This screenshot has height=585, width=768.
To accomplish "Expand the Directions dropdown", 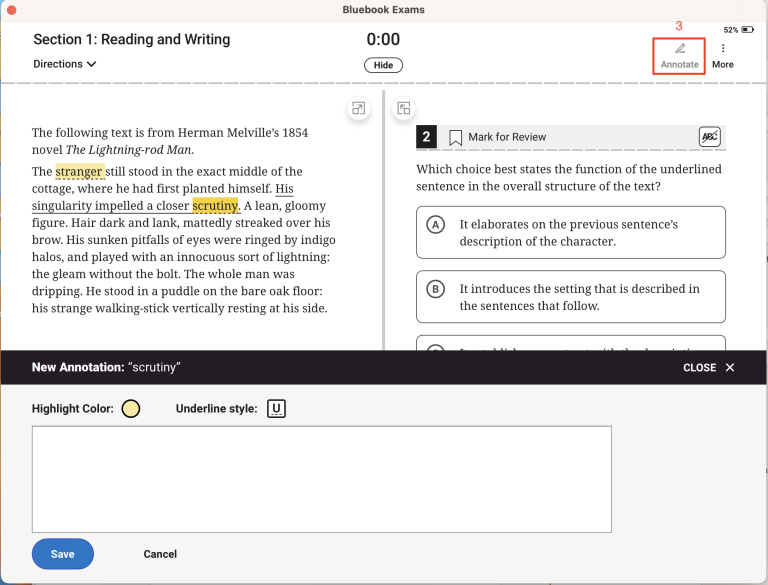I will (65, 64).
